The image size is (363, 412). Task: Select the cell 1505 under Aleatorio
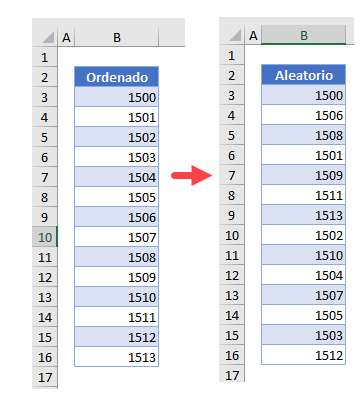tap(304, 315)
